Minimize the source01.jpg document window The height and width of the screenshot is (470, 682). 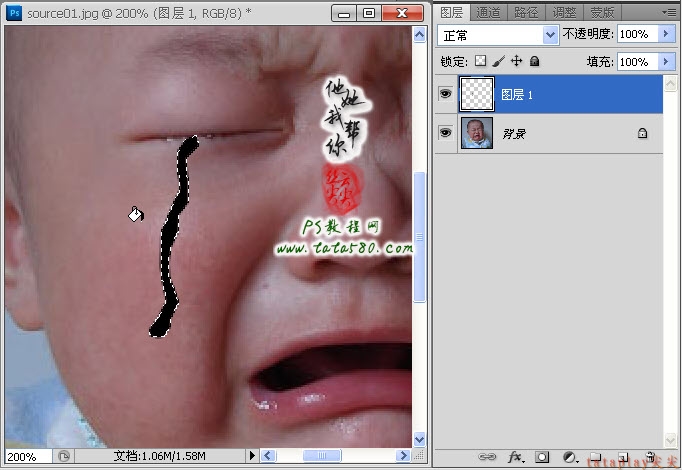pyautogui.click(x=344, y=13)
